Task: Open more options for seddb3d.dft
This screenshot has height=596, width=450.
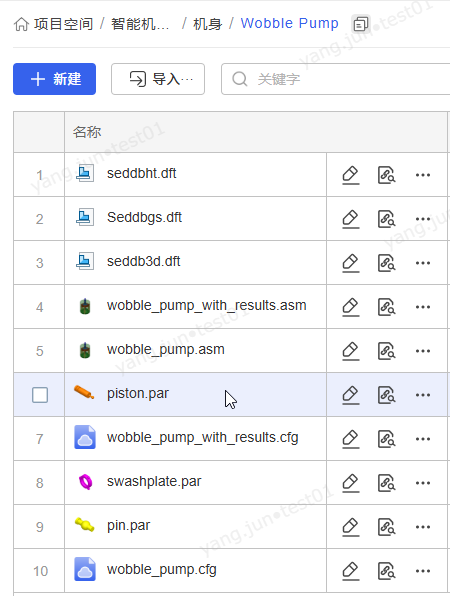Action: click(x=423, y=263)
